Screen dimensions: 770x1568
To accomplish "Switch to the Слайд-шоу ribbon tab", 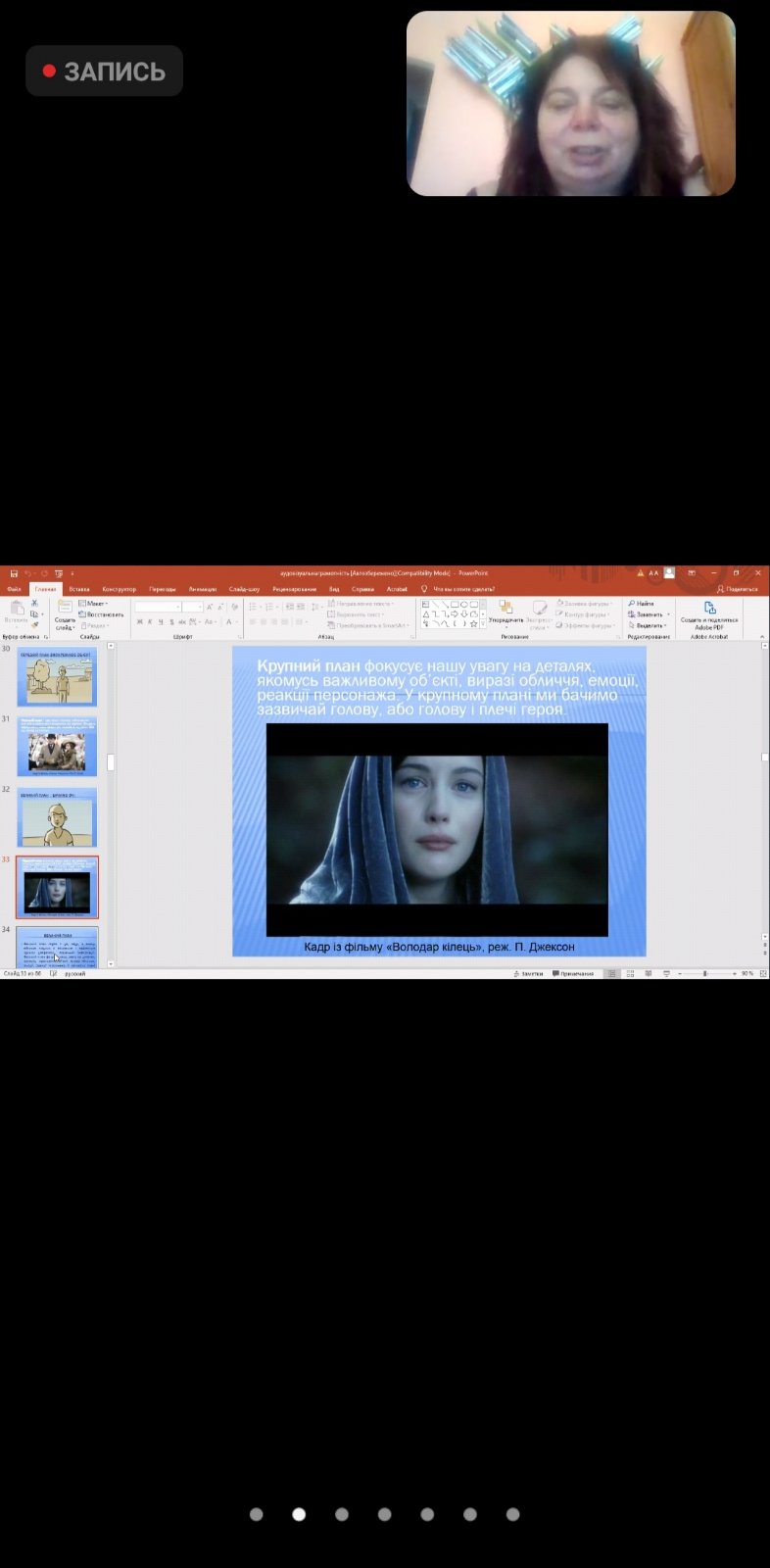I will click(x=244, y=589).
